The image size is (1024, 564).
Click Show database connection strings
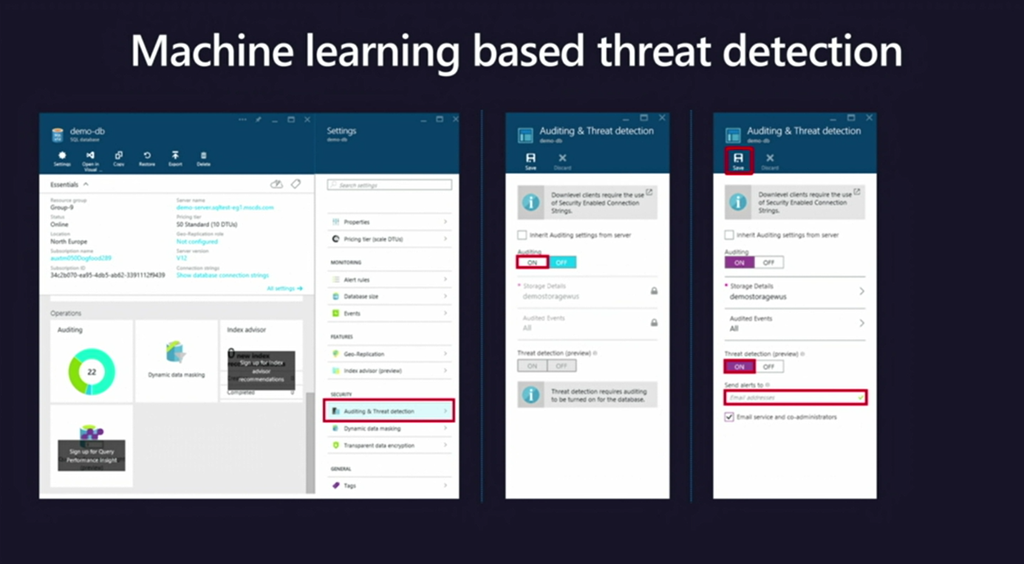click(223, 275)
